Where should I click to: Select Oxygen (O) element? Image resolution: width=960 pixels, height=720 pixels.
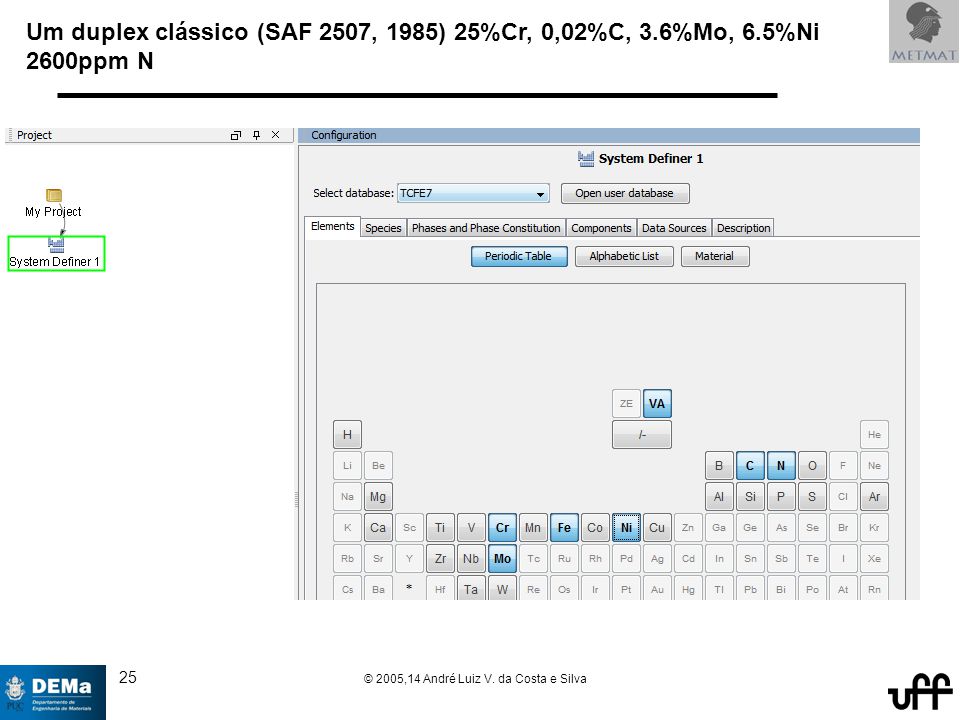(812, 466)
